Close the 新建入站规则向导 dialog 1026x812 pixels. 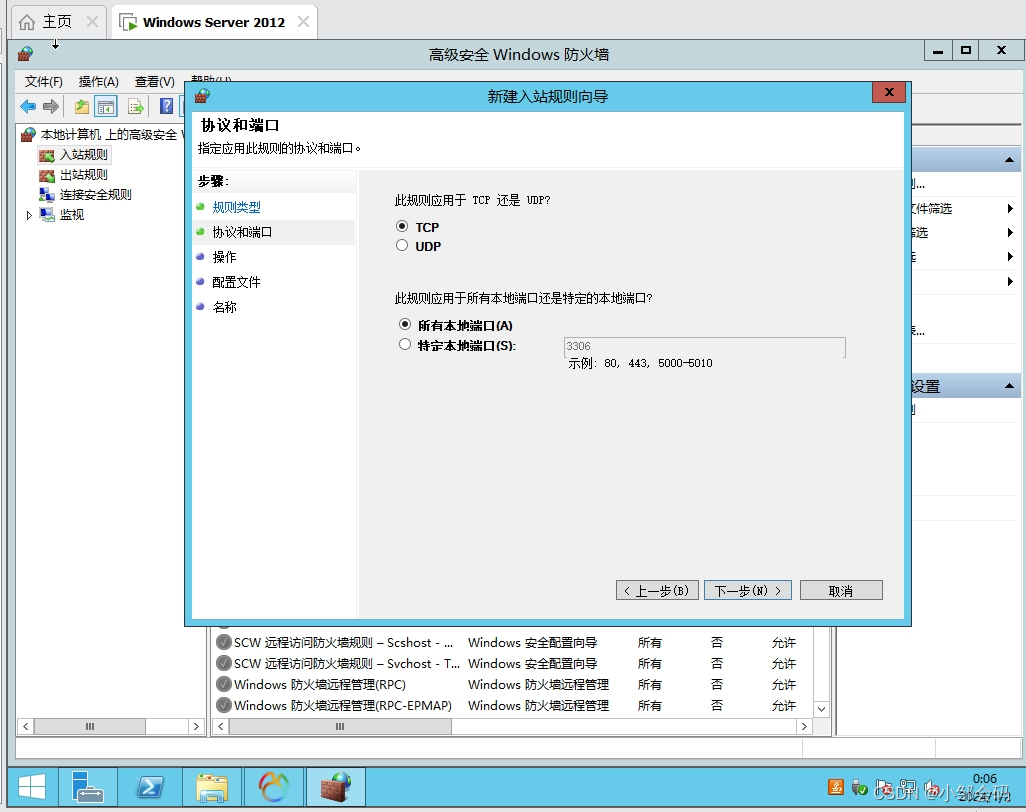[889, 92]
